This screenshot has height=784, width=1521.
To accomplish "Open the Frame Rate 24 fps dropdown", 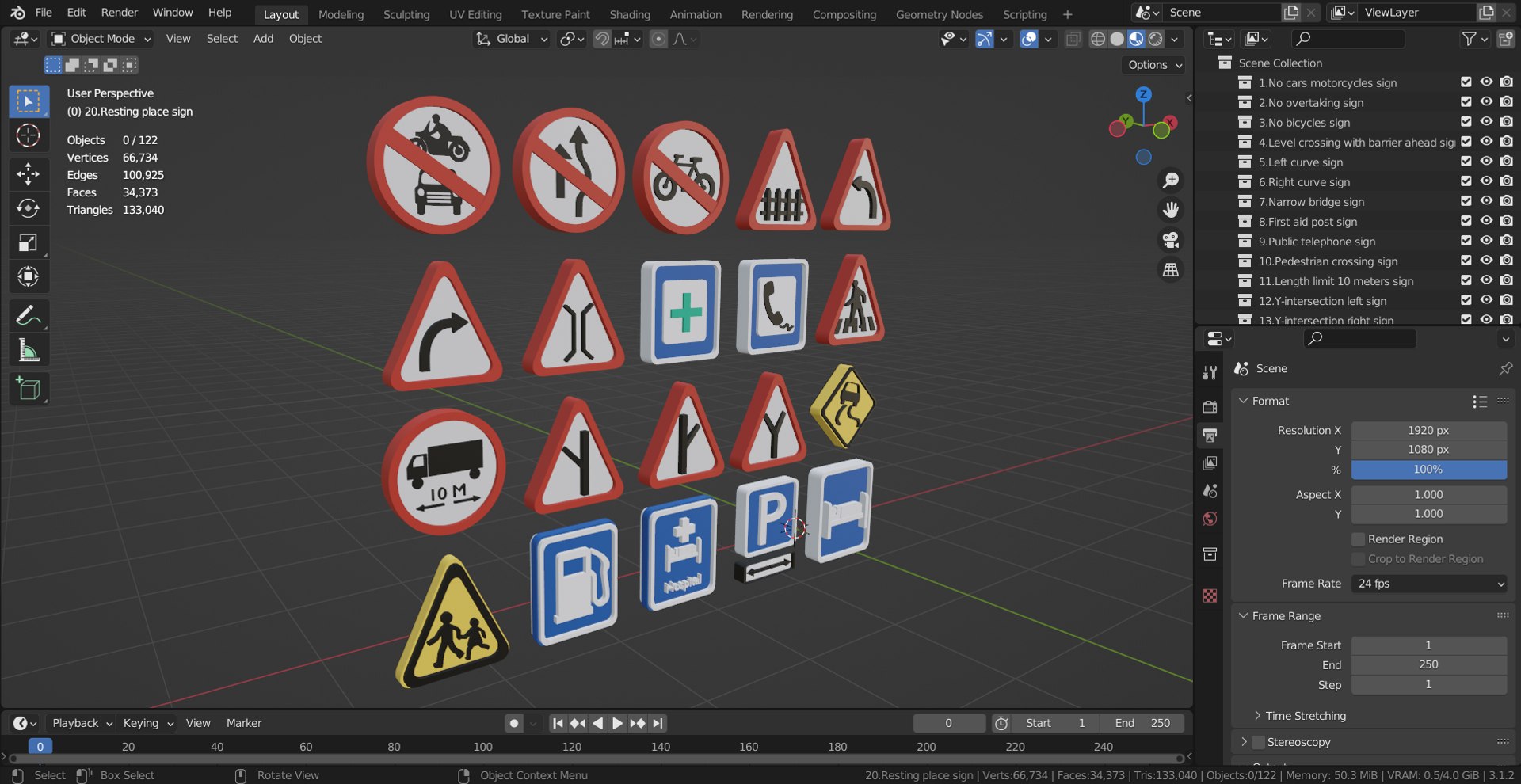I will (x=1429, y=584).
